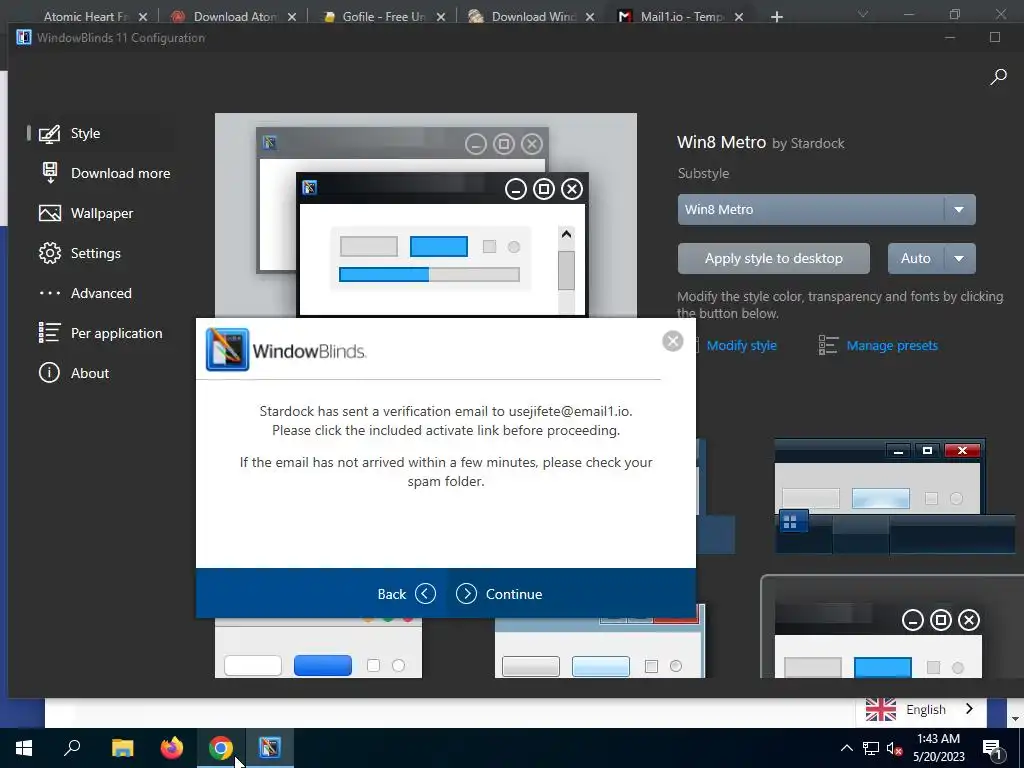Close the Mail1.io browser tab

coord(739,17)
